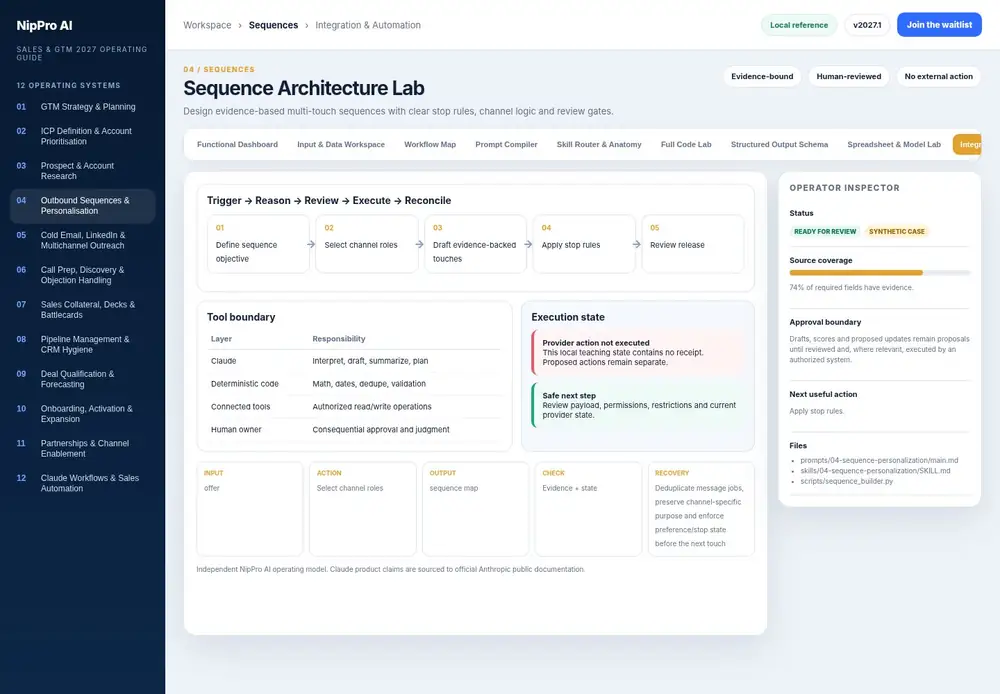Image resolution: width=1000 pixels, height=694 pixels.
Task: Click the Claude layer row
Action: tap(354, 361)
